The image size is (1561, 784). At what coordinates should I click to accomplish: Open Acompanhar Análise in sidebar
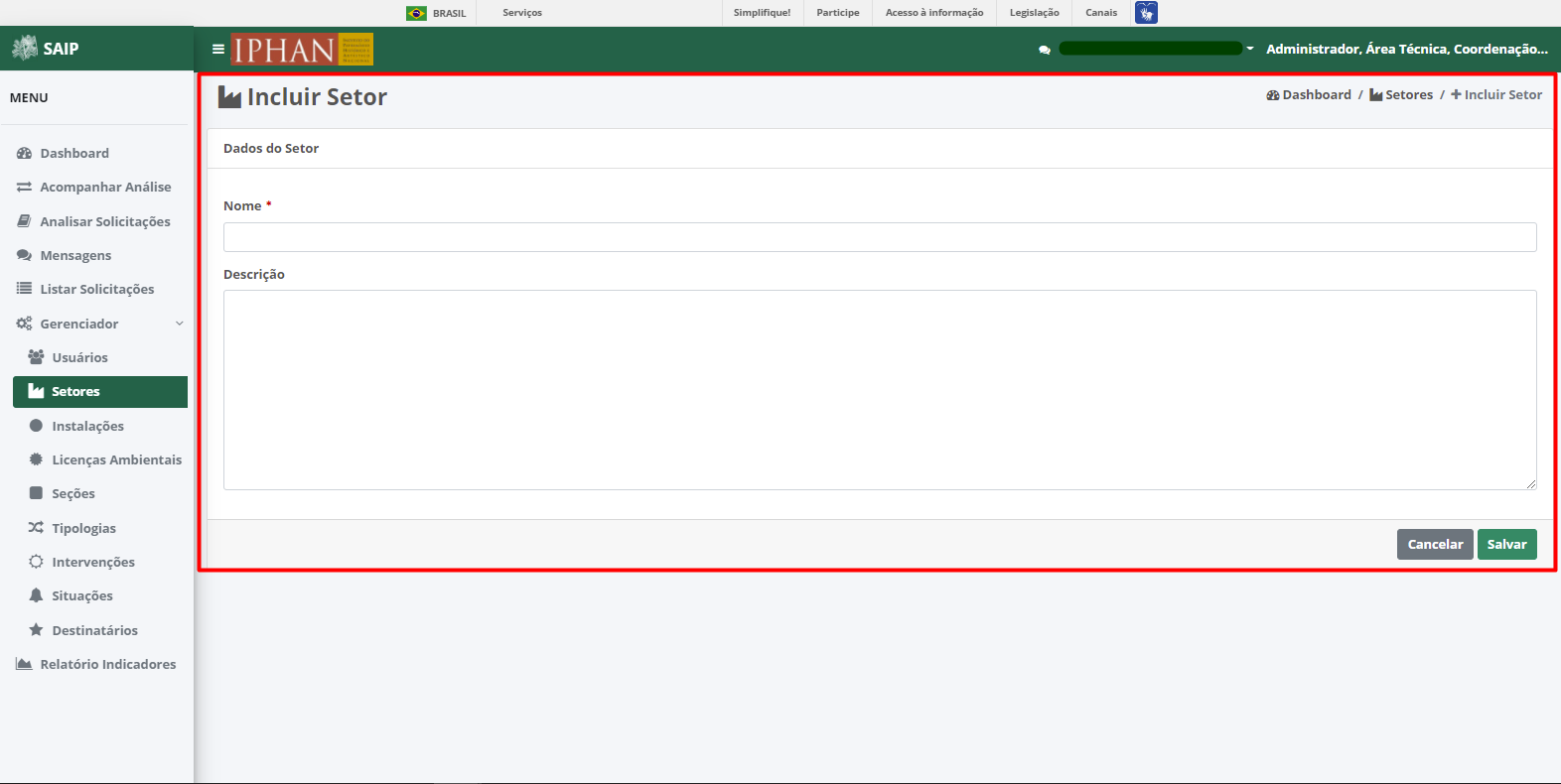[x=105, y=187]
